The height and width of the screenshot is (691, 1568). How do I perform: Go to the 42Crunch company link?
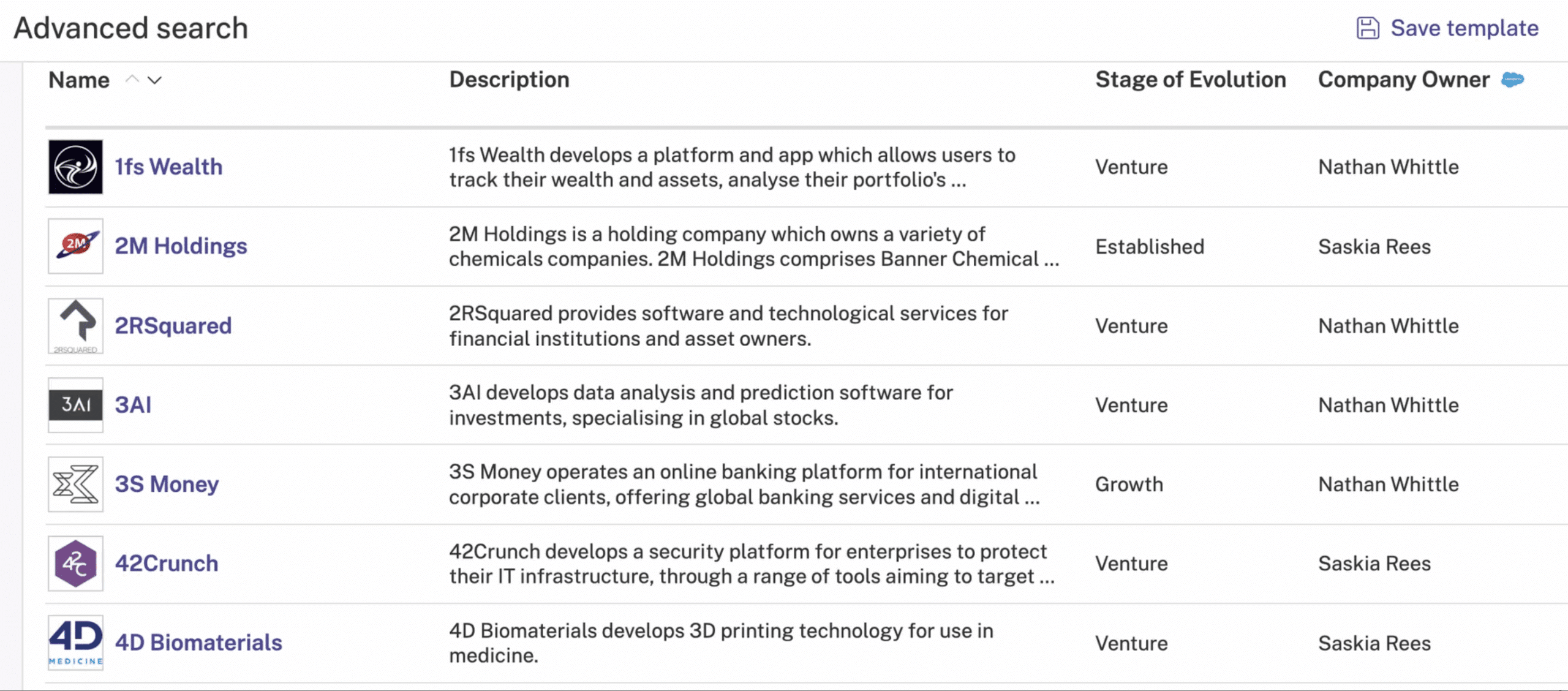(167, 563)
